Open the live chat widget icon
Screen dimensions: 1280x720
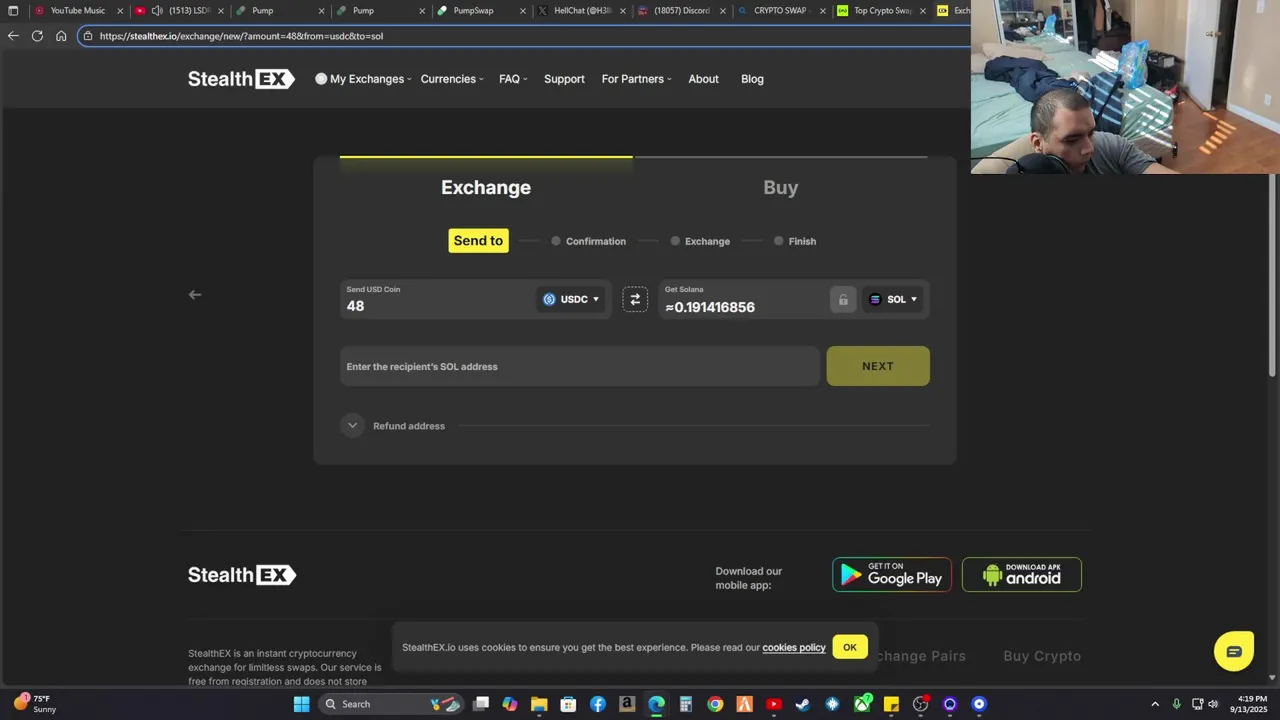tap(1234, 651)
